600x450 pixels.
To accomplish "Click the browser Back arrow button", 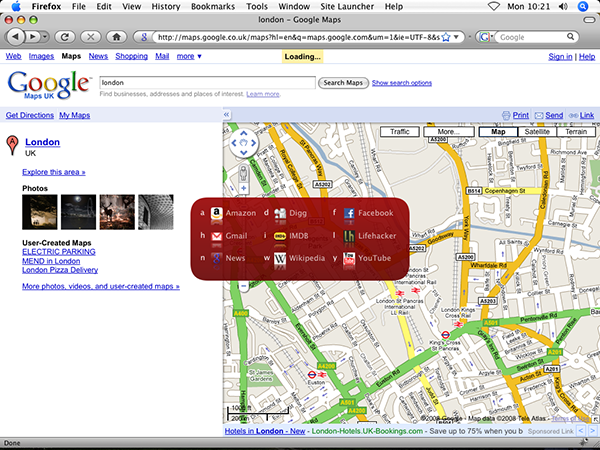I will coord(15,37).
